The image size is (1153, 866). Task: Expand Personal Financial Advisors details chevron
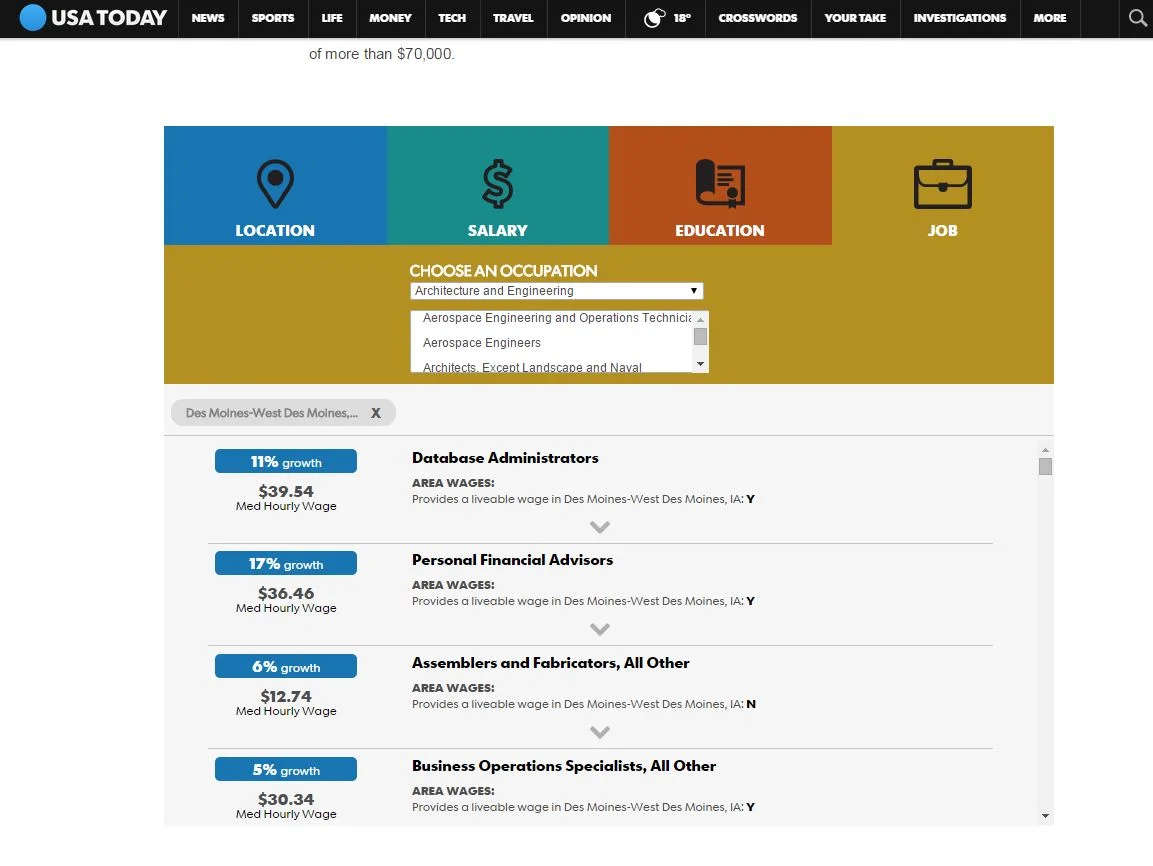coord(600,629)
